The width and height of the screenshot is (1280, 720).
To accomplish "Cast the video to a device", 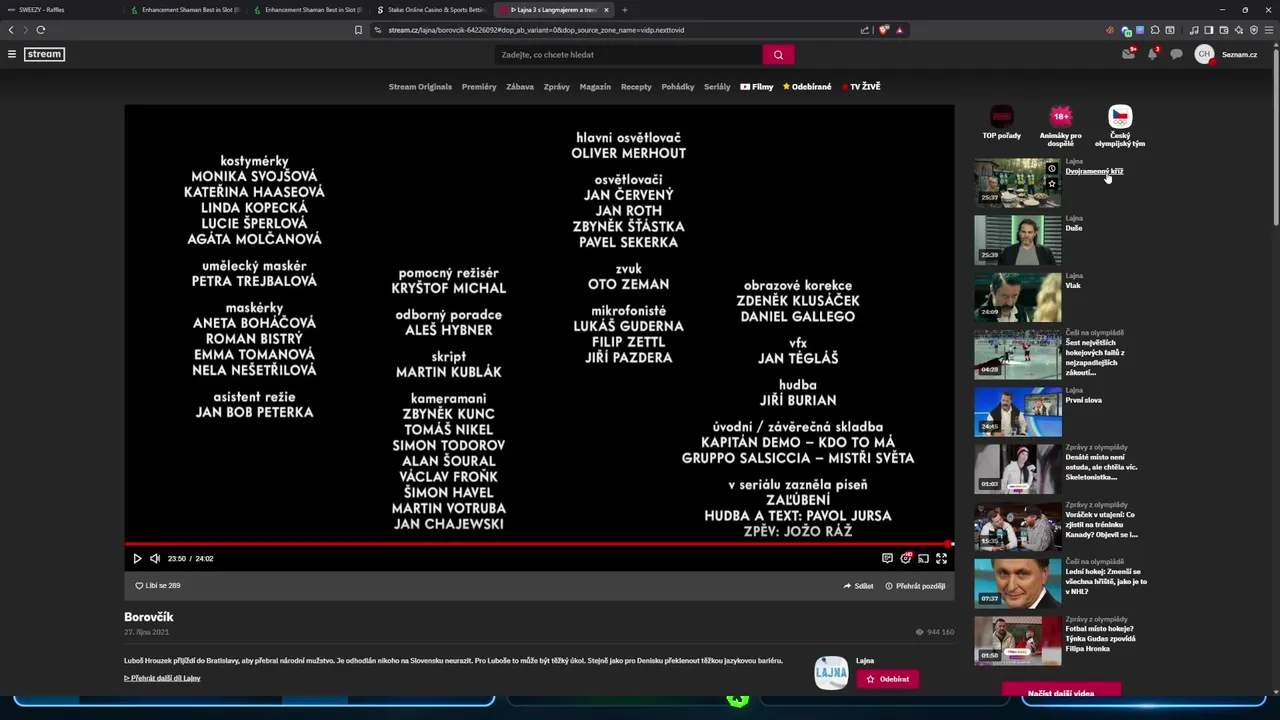I will click(923, 559).
